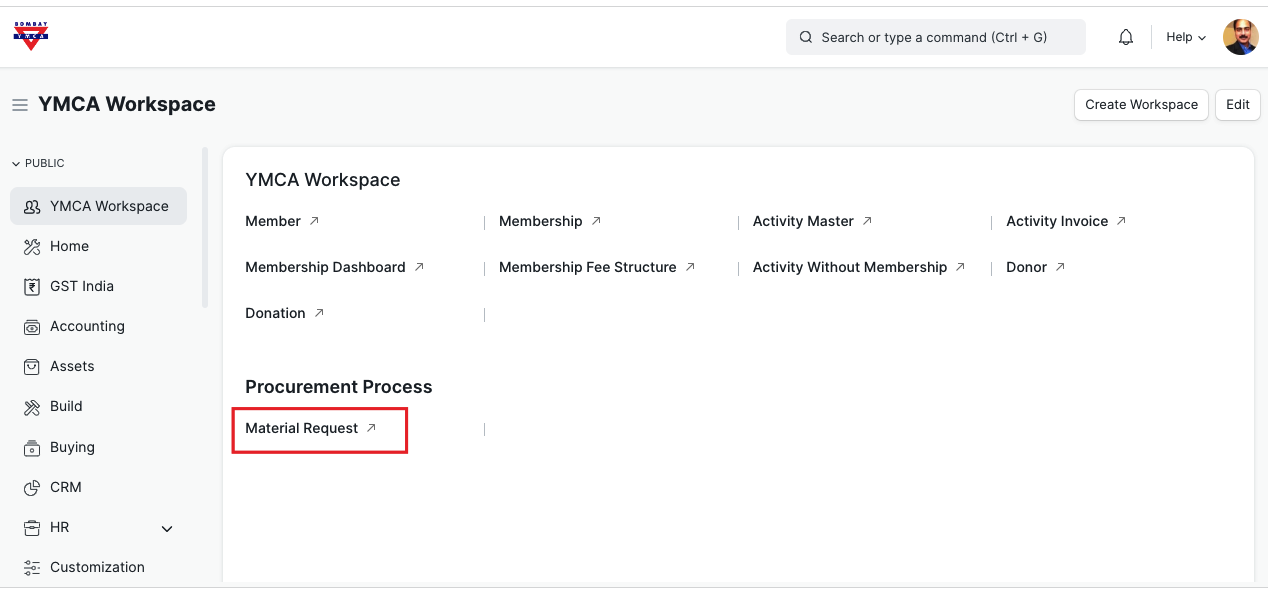1268x594 pixels.
Task: Select the Build sidebar icon
Action: point(32,407)
